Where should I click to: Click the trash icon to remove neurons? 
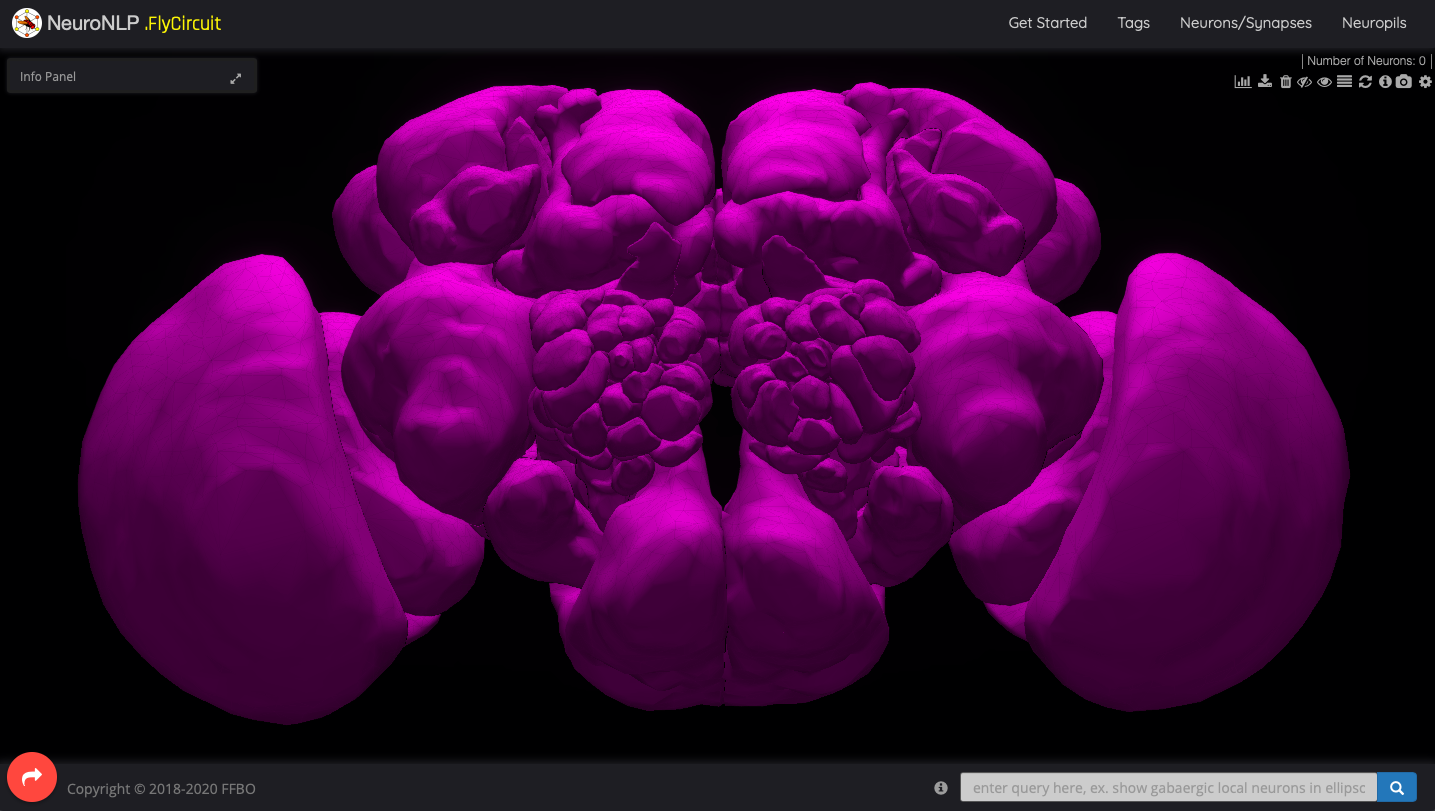click(x=1286, y=82)
